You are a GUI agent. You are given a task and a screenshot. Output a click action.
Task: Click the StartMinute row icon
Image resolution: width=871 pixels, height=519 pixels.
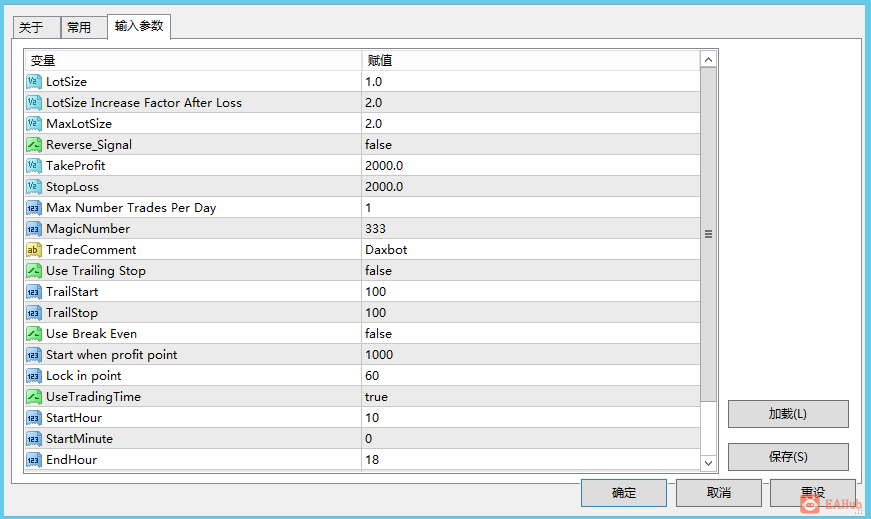[x=34, y=439]
